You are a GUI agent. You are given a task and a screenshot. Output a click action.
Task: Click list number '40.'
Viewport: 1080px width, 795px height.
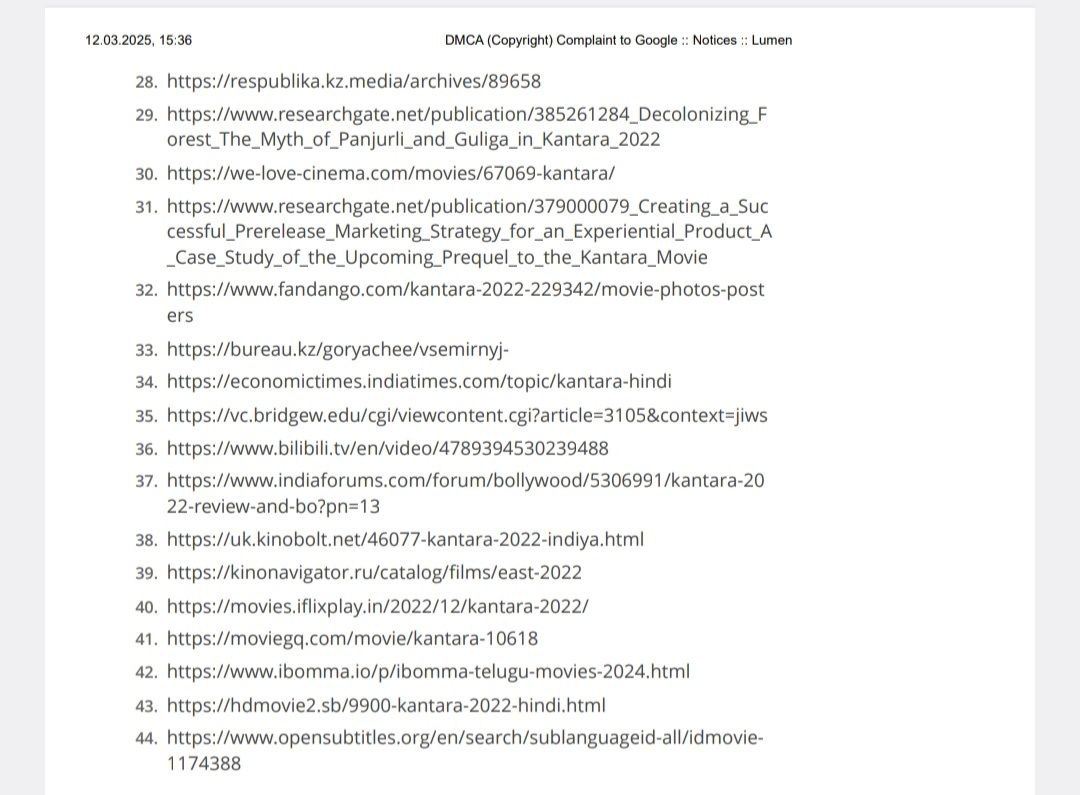point(147,608)
